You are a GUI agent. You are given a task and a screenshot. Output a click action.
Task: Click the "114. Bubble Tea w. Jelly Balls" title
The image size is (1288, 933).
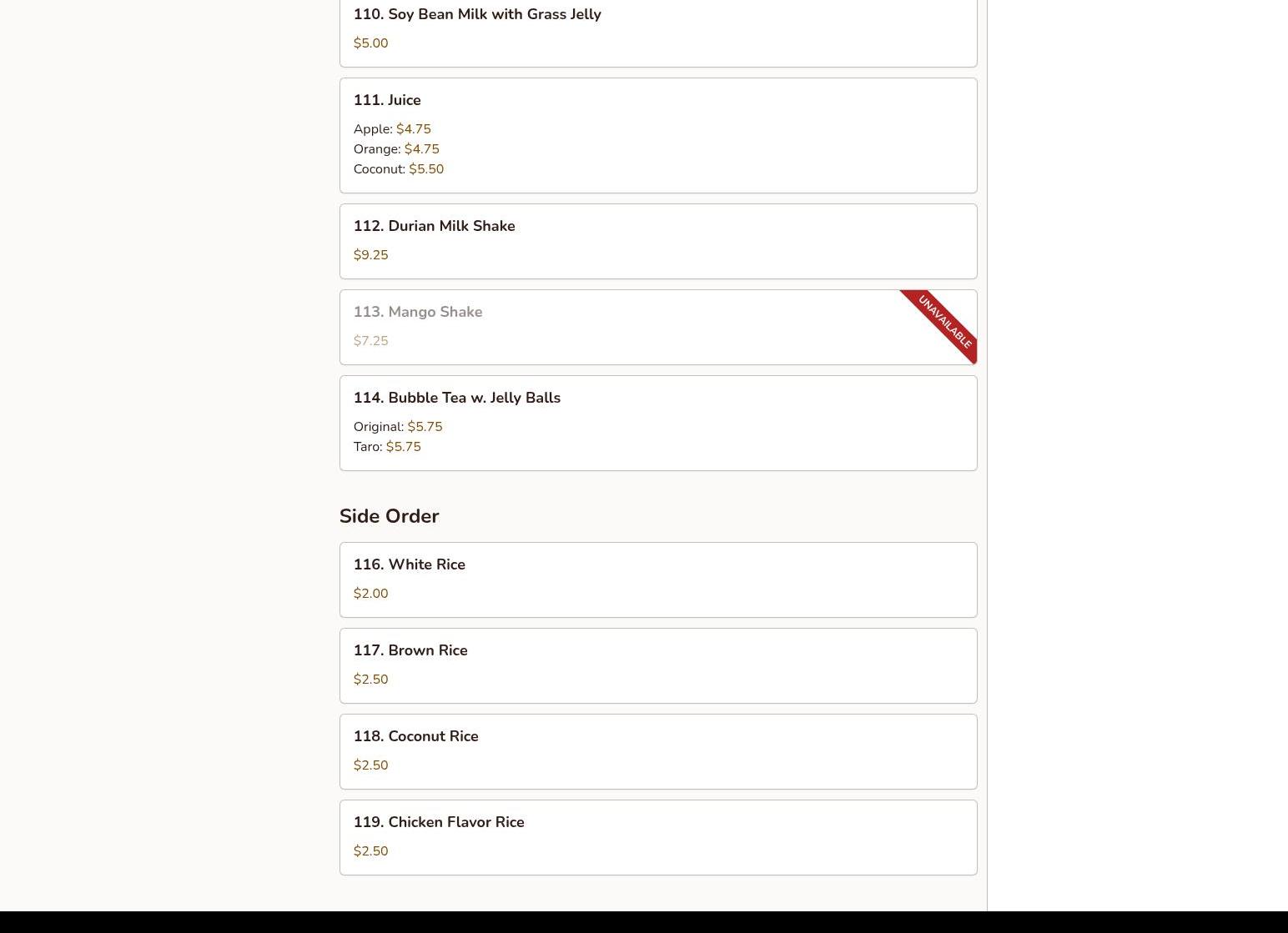[457, 398]
